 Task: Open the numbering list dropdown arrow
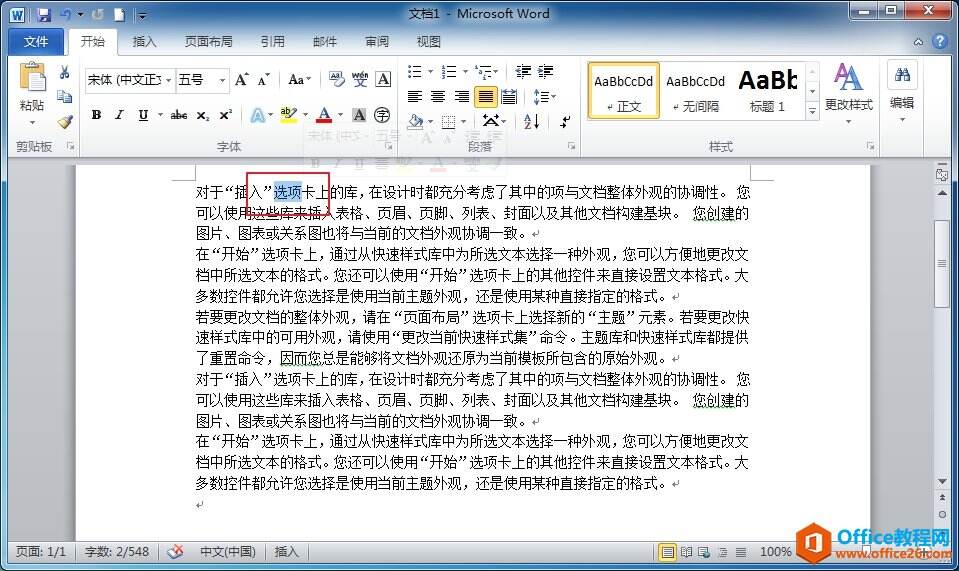(465, 72)
